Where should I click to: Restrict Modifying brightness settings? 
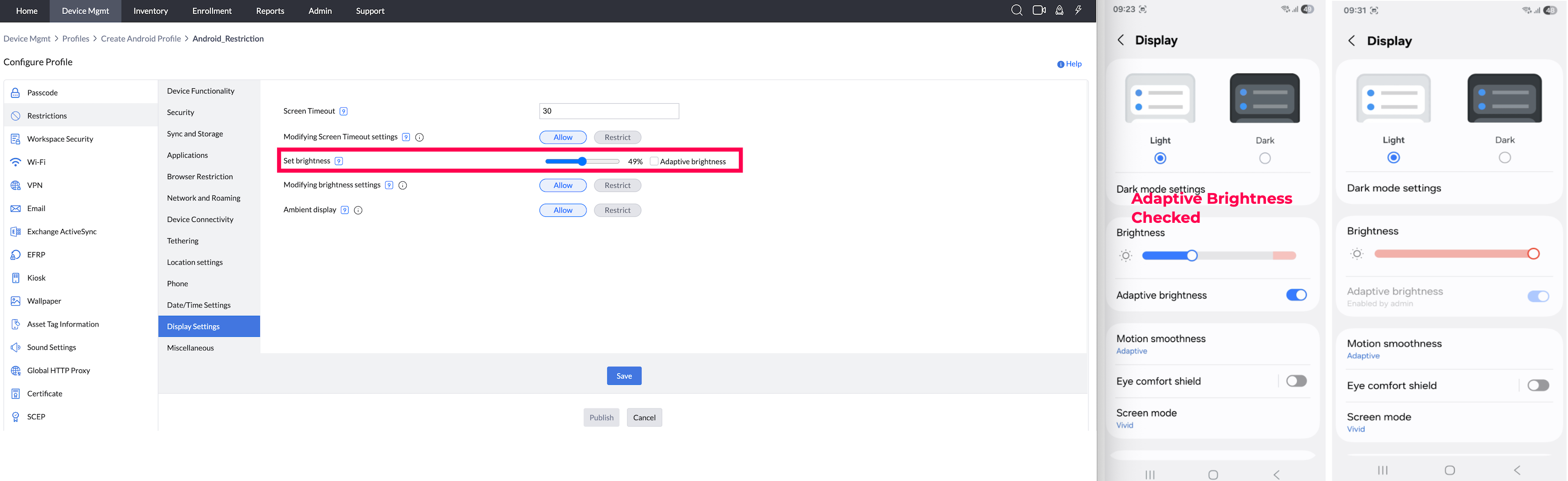617,185
